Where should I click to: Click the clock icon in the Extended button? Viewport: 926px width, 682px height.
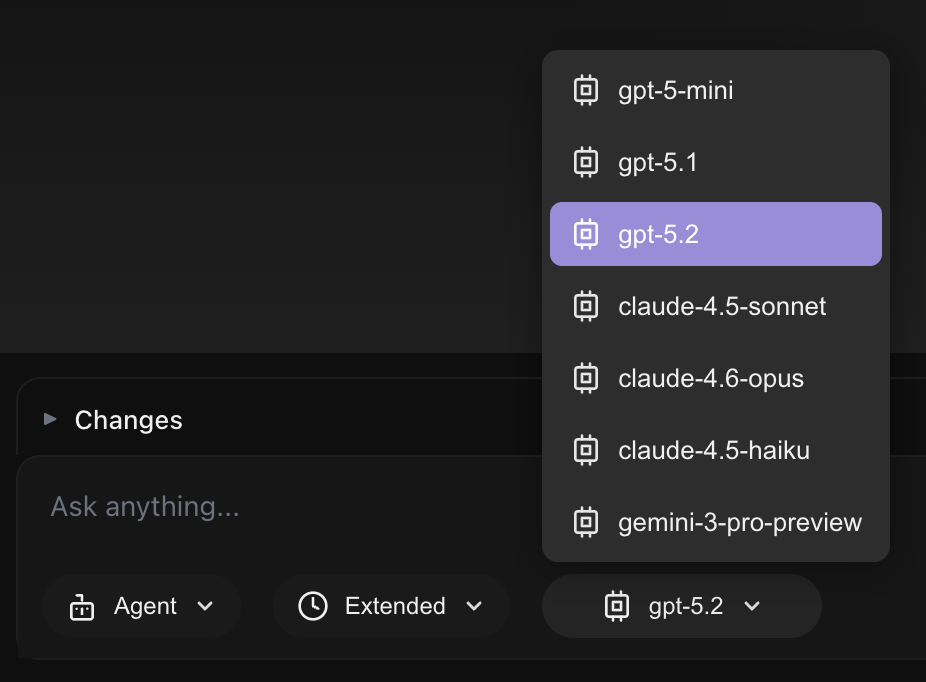tap(311, 606)
